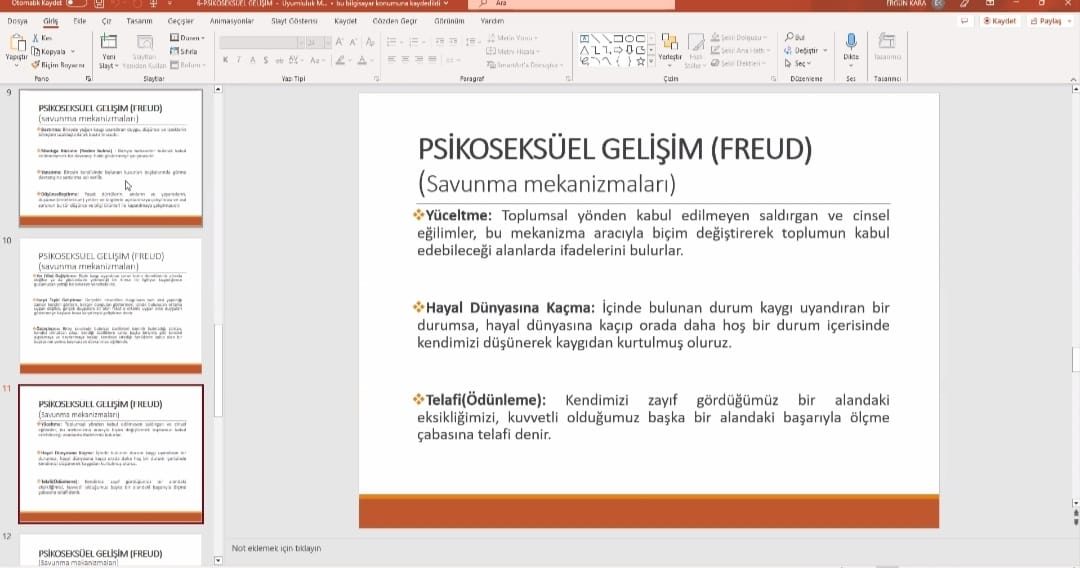Viewport: 1080px width, 568px height.
Task: Justify the paragraph text
Action: point(433,61)
